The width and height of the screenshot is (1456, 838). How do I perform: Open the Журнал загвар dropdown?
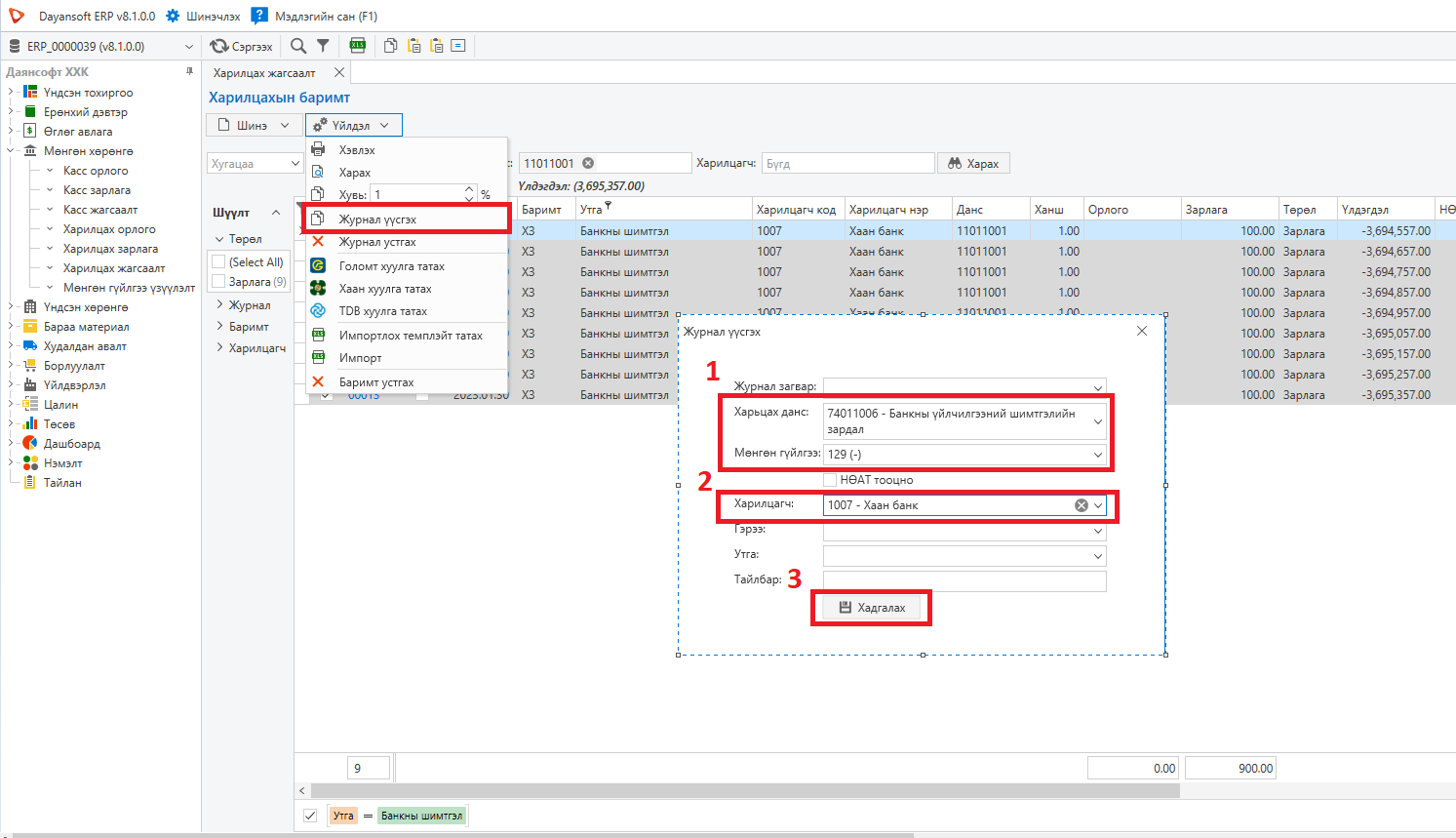(1098, 386)
